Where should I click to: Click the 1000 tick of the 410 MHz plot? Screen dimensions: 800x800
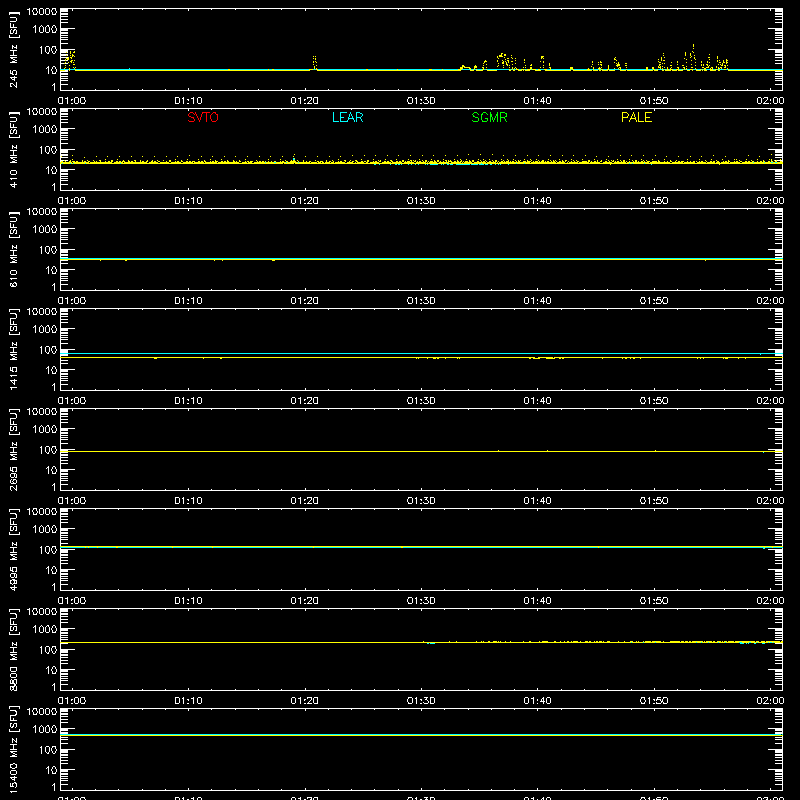coord(45,130)
